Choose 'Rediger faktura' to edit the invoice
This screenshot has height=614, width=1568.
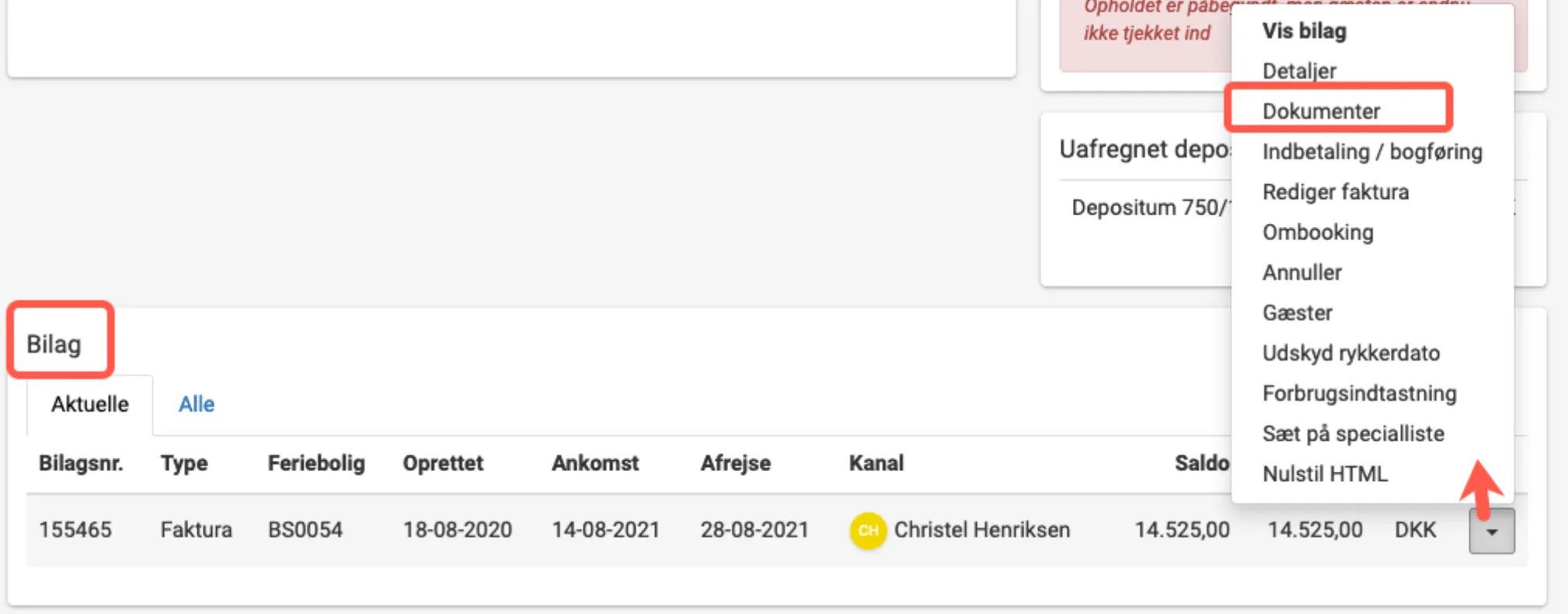point(1336,192)
